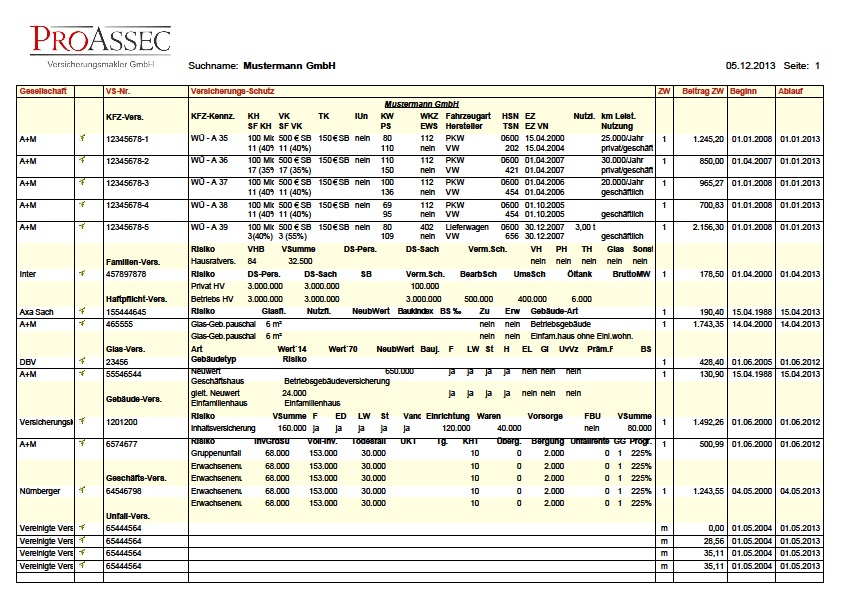Click the Gebäude-Vers. category label
This screenshot has height=595, width=842.
pos(134,399)
